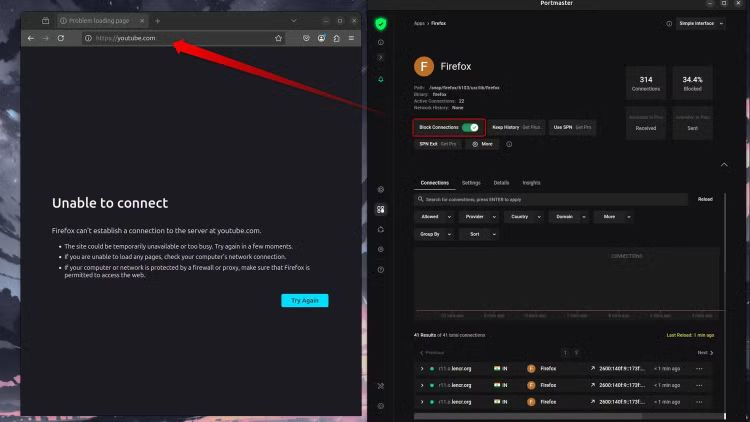The height and width of the screenshot is (422, 750).
Task: Open the Group By dropdown
Action: click(434, 234)
